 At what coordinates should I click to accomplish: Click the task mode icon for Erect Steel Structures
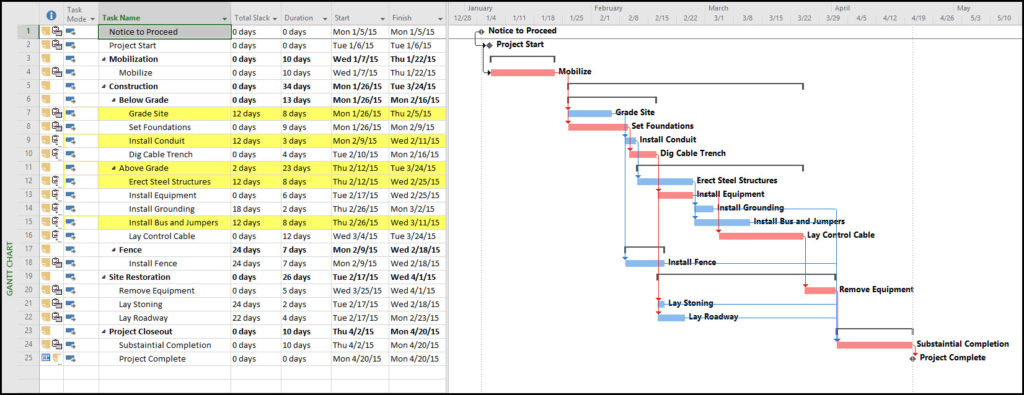[71, 182]
